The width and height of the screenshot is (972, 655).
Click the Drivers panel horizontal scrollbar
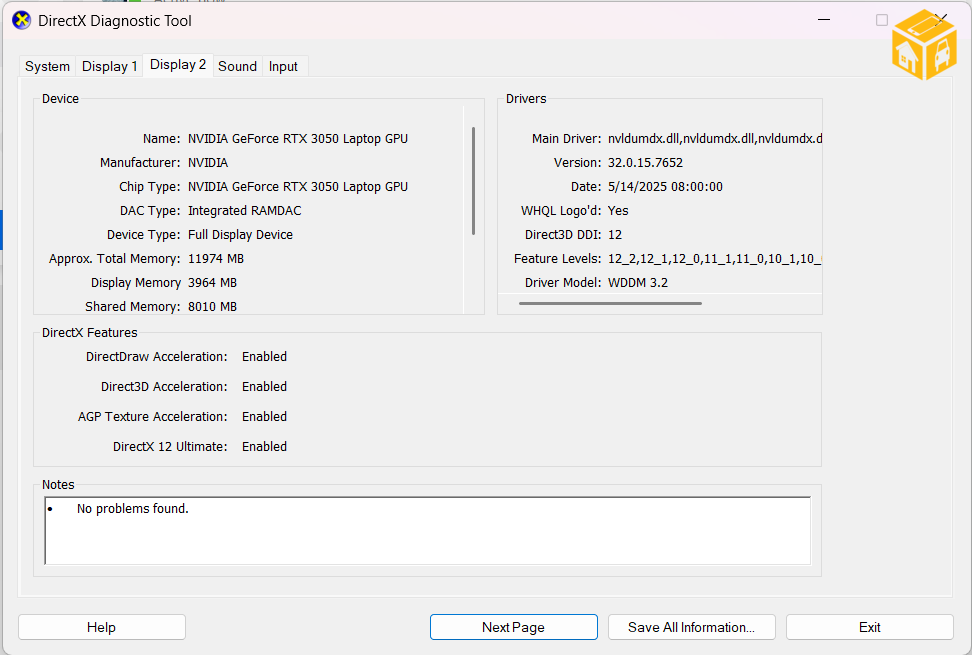[610, 303]
